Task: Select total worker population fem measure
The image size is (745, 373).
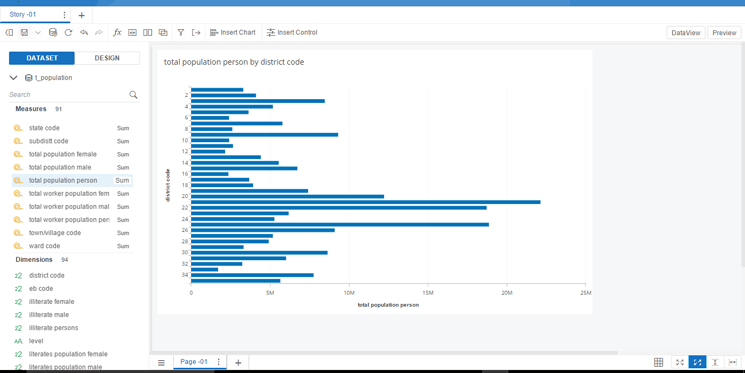Action: click(69, 193)
